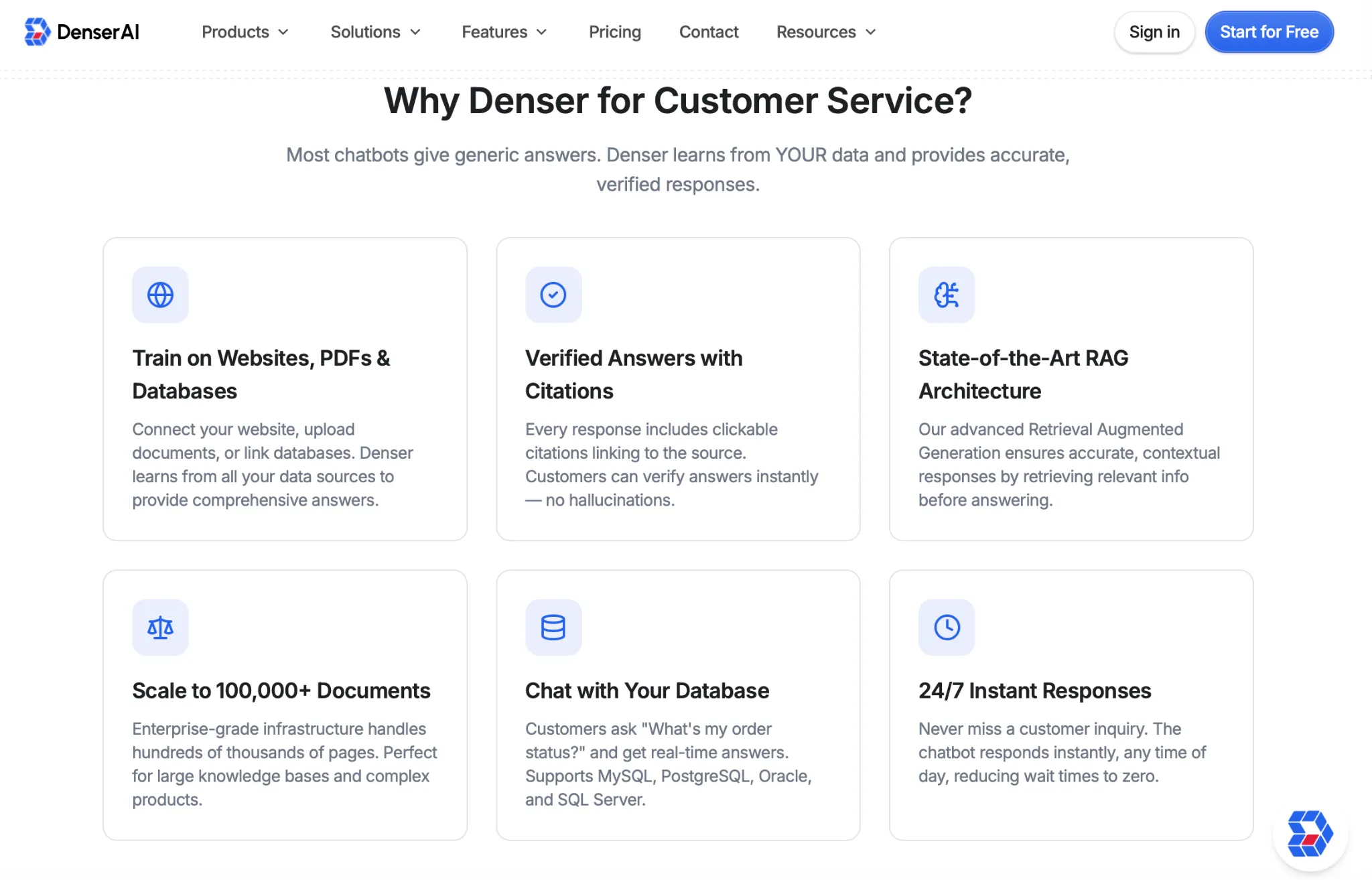Expand the Resources dropdown menu
This screenshot has width=1372, height=880.
825,32
